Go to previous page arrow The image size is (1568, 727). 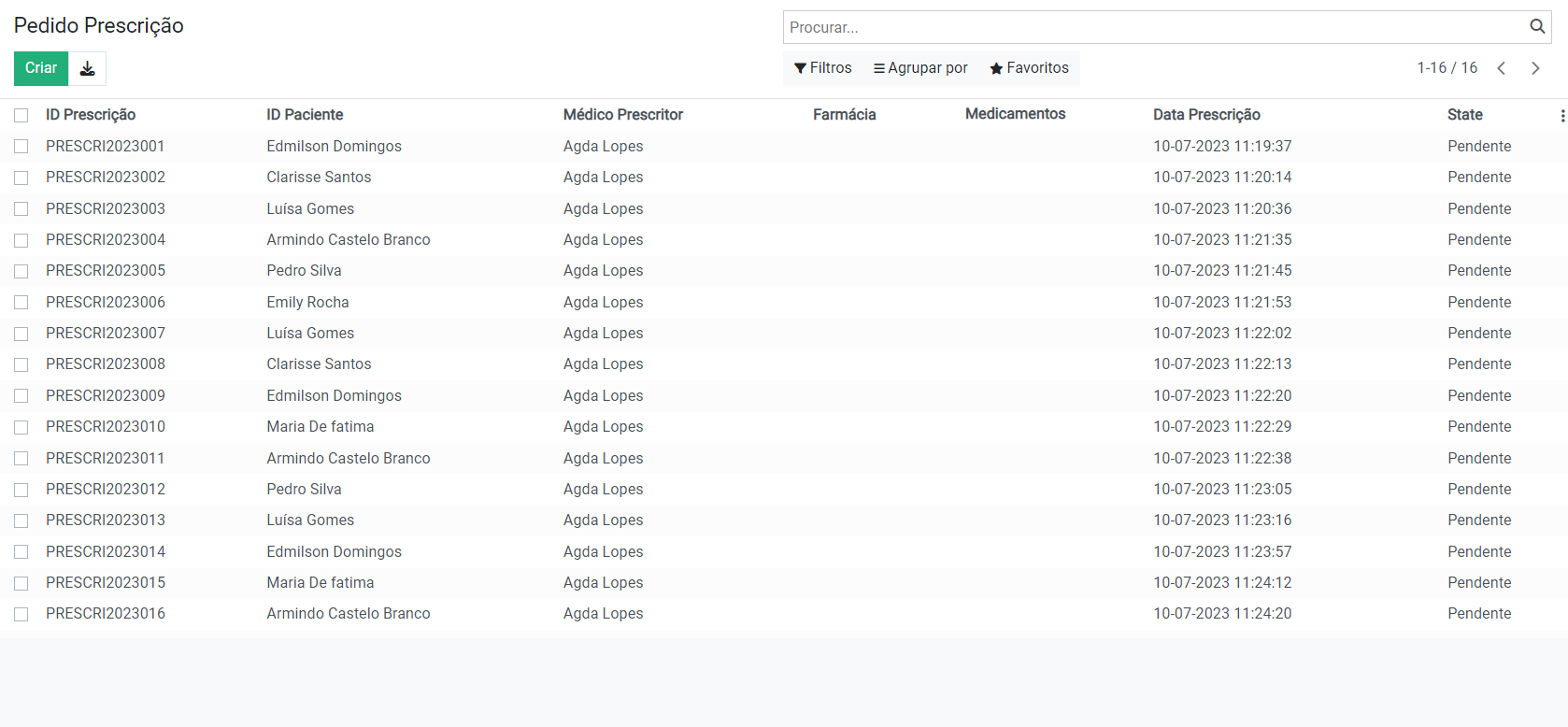(1502, 68)
